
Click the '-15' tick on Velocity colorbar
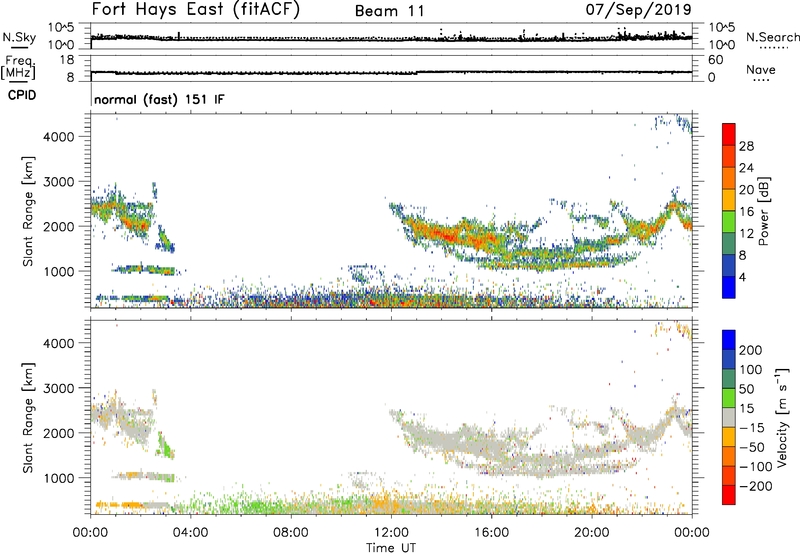pyautogui.click(x=752, y=427)
